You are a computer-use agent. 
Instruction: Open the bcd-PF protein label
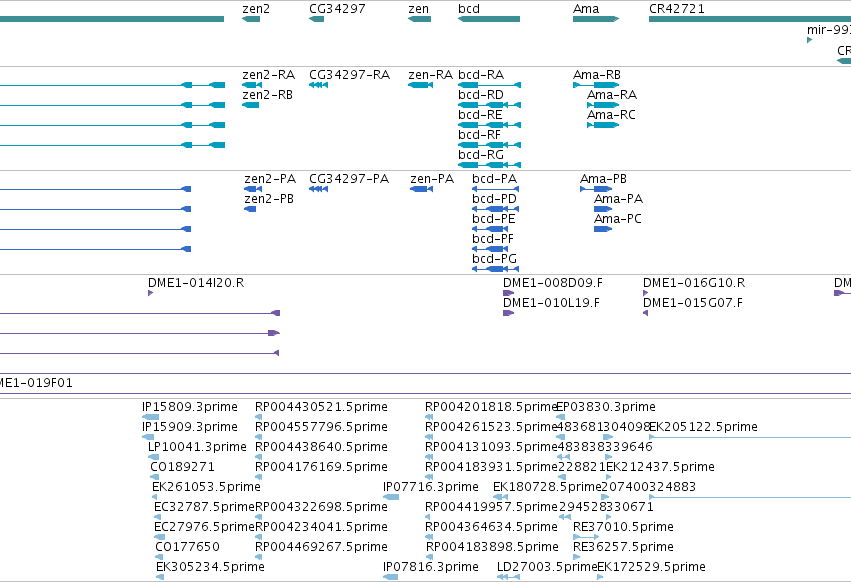tap(493, 239)
